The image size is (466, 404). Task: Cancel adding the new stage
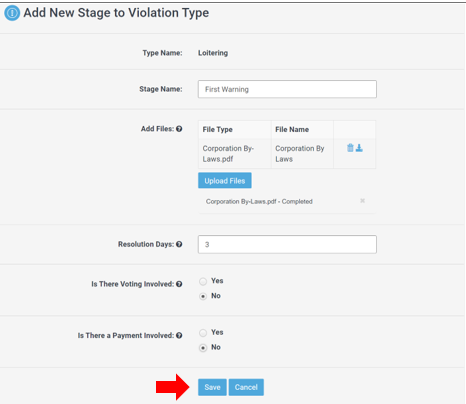[246, 387]
